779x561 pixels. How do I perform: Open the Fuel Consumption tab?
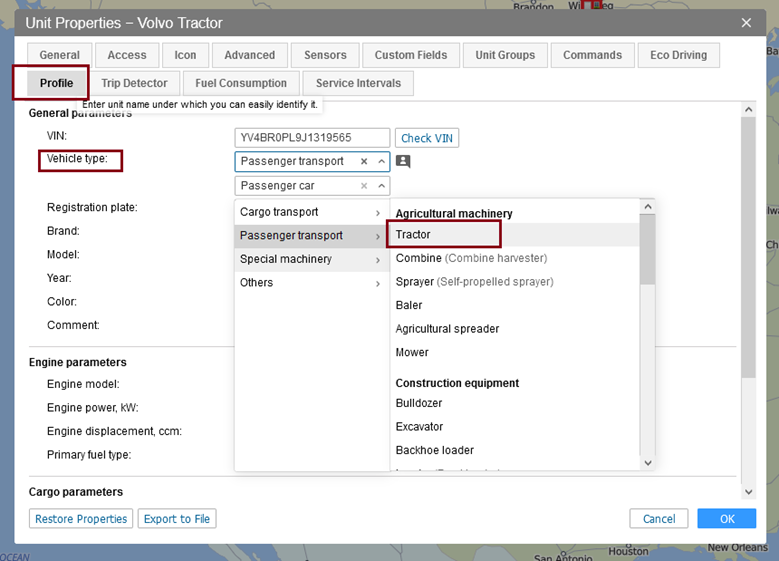click(241, 83)
